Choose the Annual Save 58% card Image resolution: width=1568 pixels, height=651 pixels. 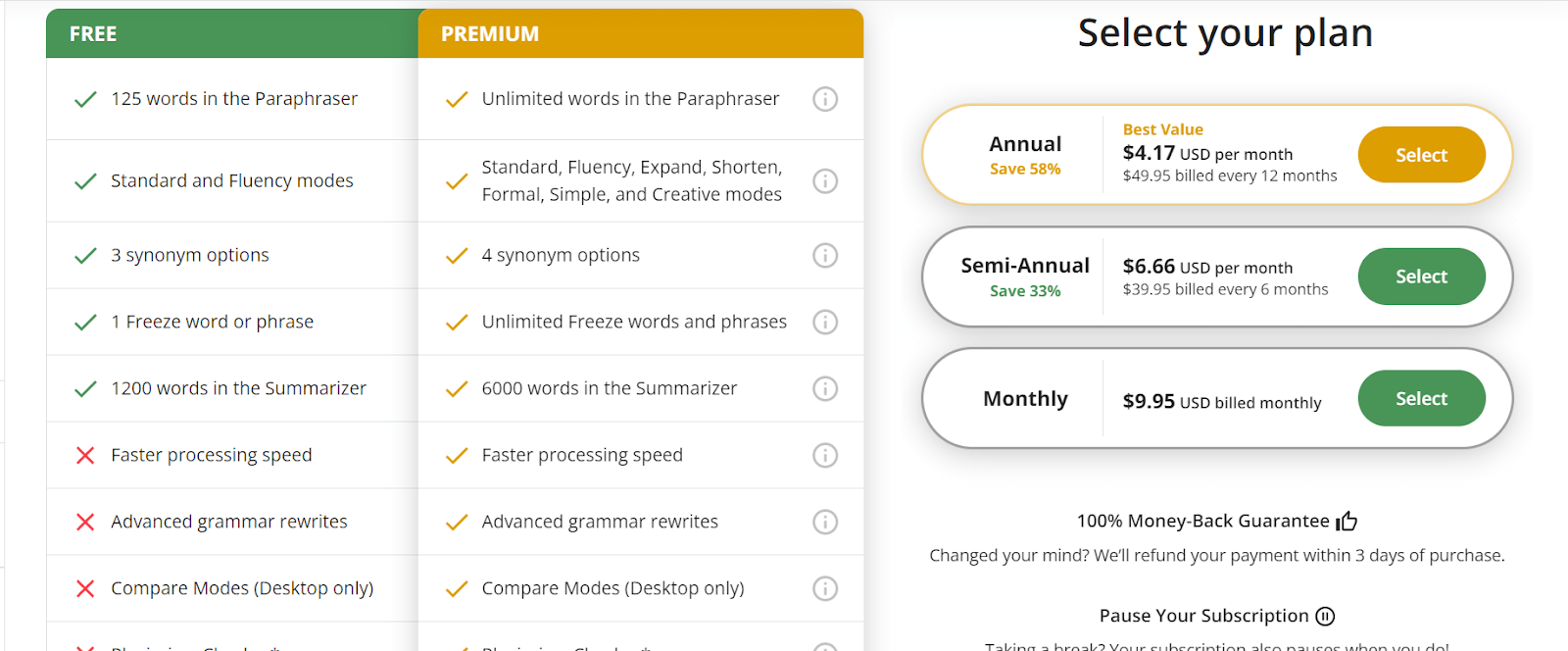pos(1024,154)
